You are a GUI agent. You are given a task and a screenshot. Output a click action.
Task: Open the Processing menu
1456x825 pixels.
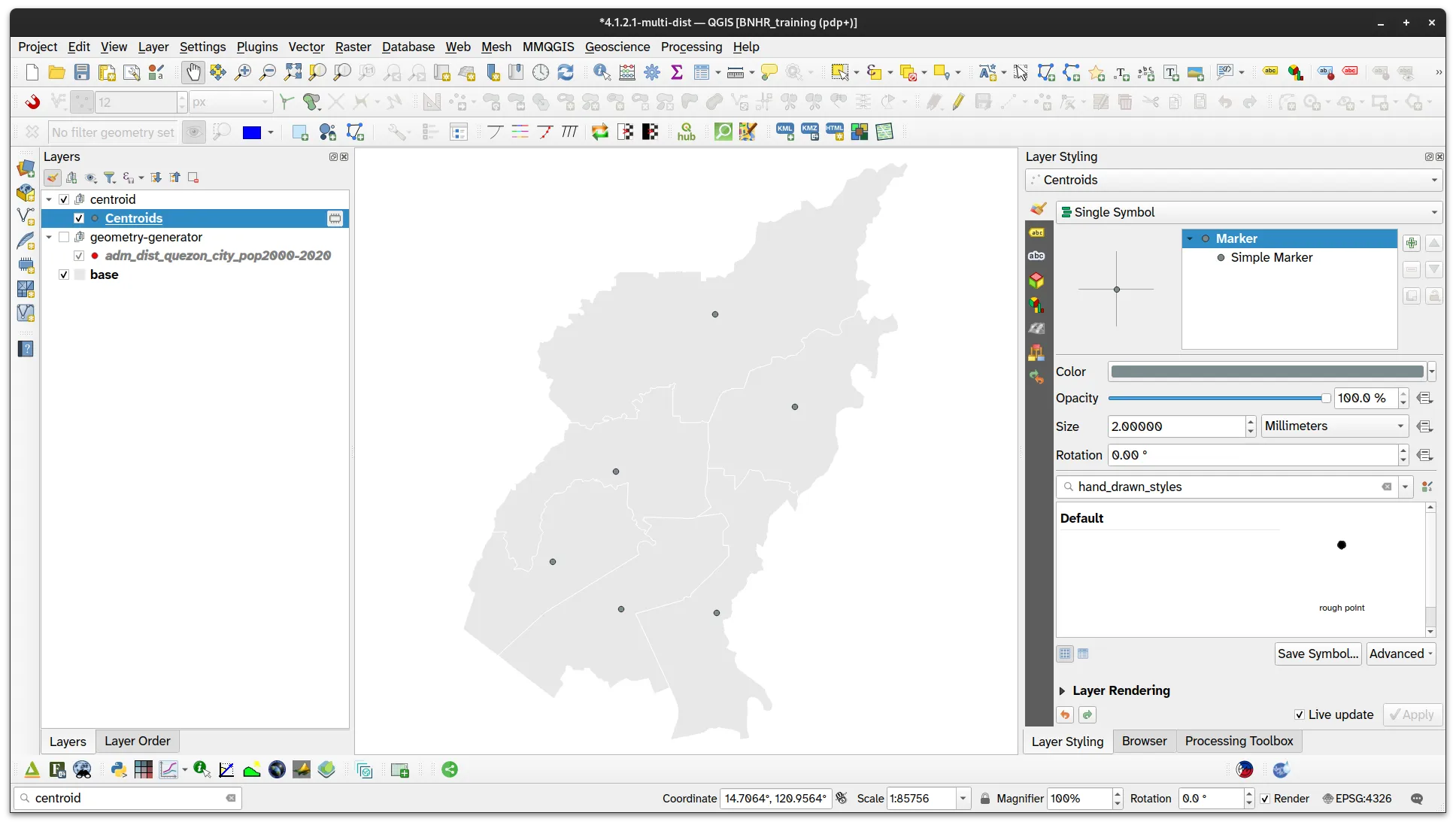(x=691, y=47)
